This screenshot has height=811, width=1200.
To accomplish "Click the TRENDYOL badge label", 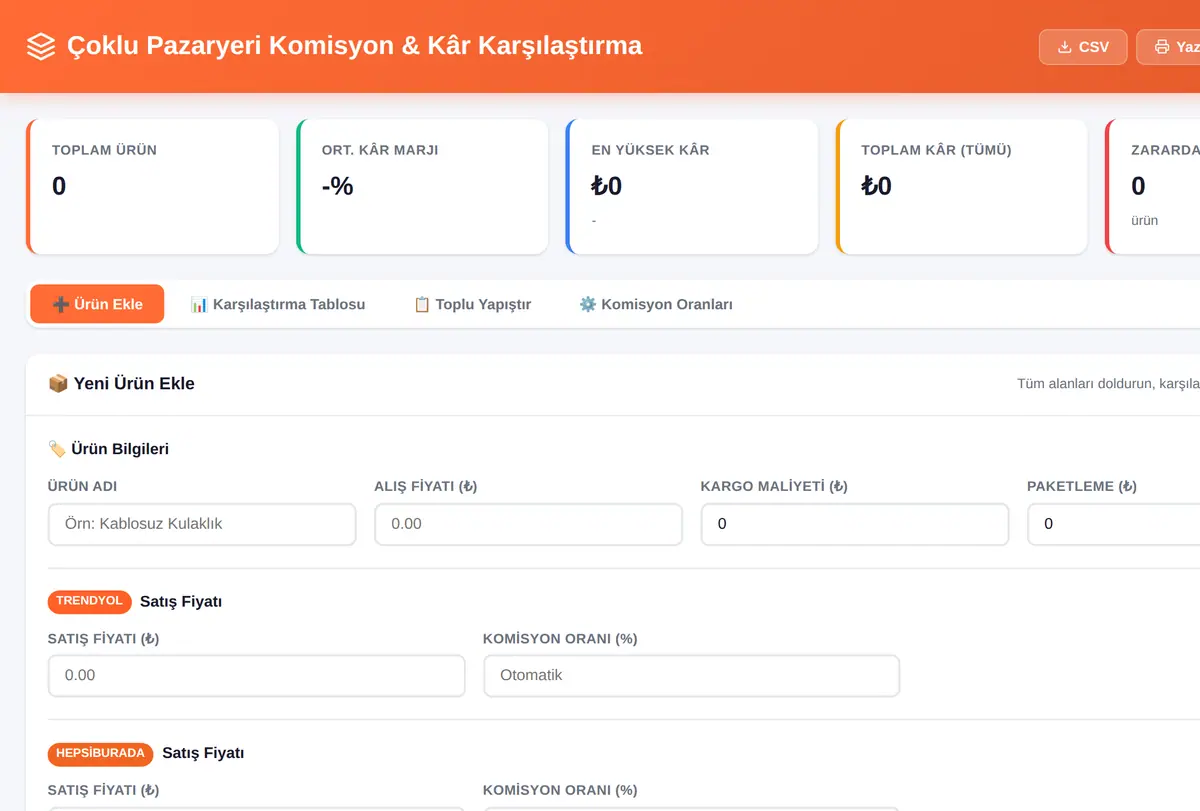I will 90,601.
